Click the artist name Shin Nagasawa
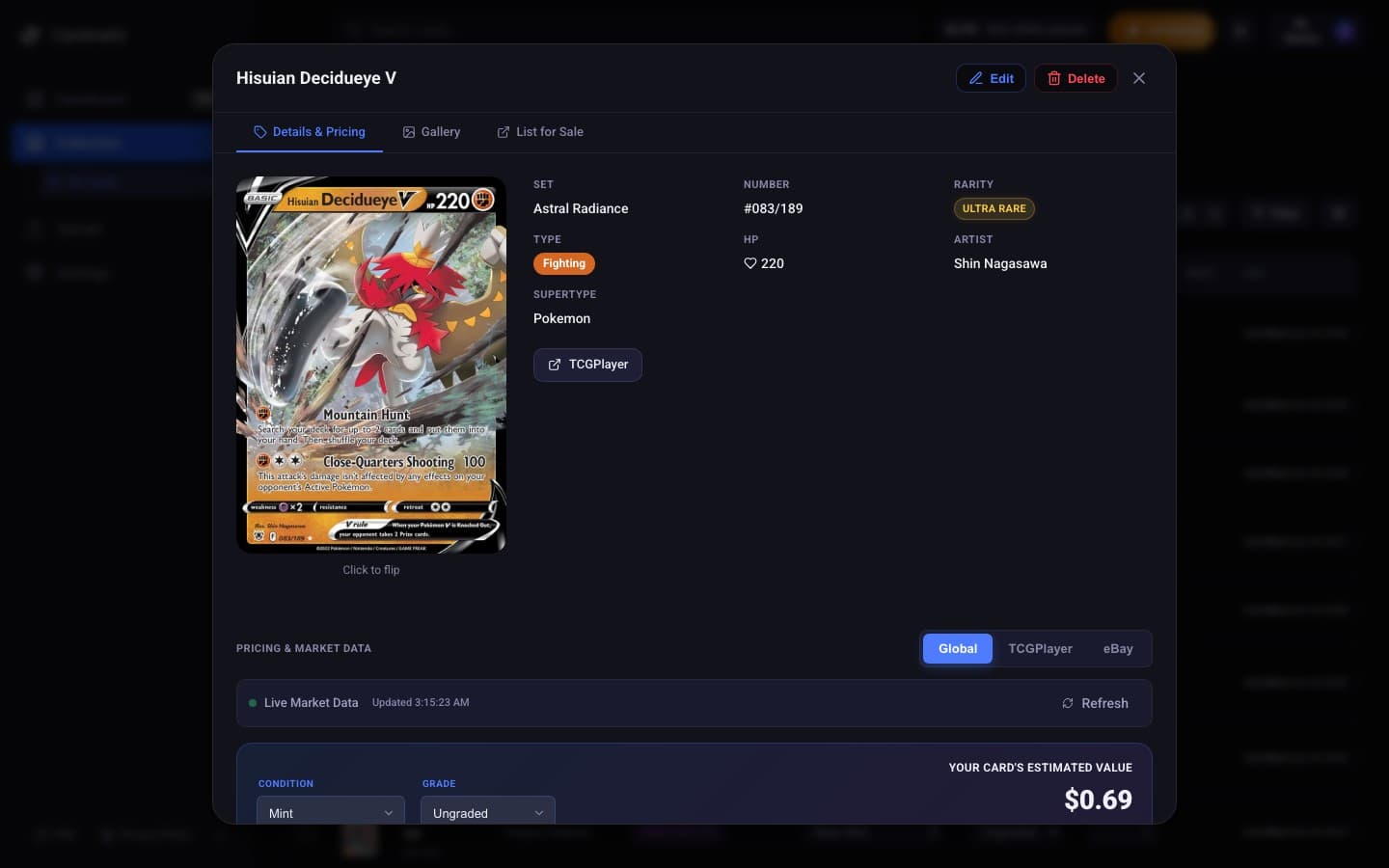 [x=1000, y=263]
